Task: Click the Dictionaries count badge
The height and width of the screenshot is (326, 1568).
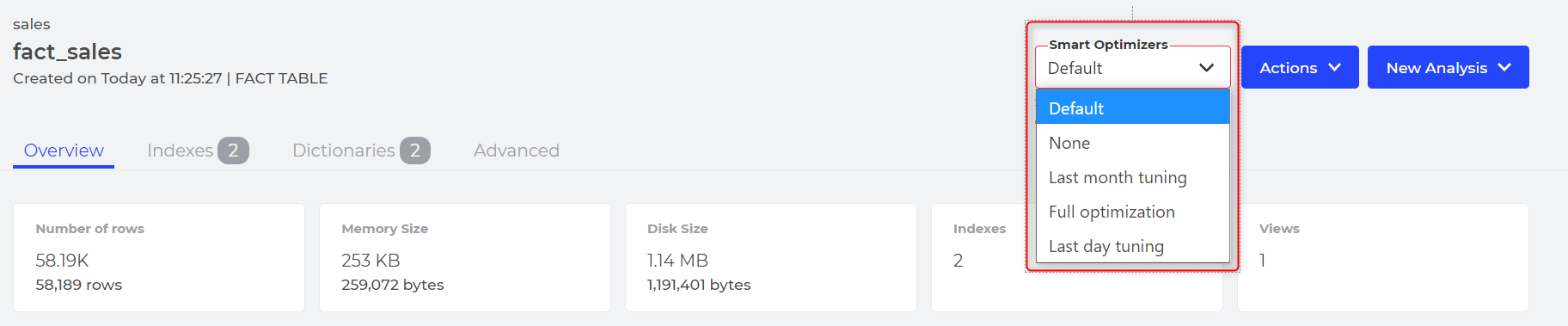Action: tap(415, 151)
